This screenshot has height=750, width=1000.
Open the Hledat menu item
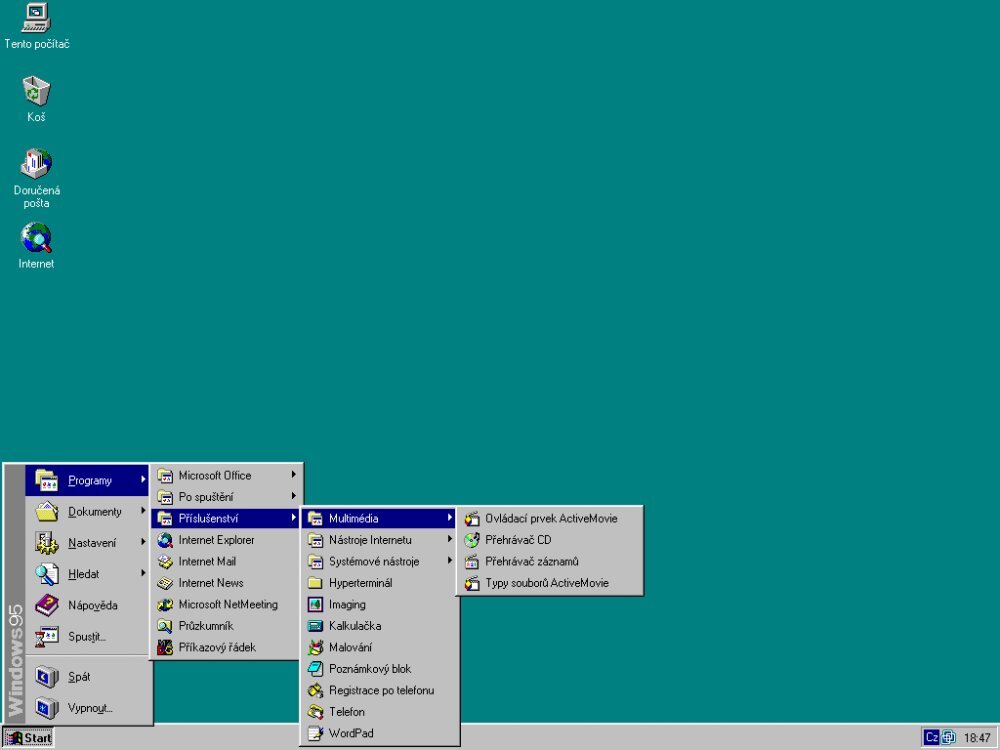[87, 574]
